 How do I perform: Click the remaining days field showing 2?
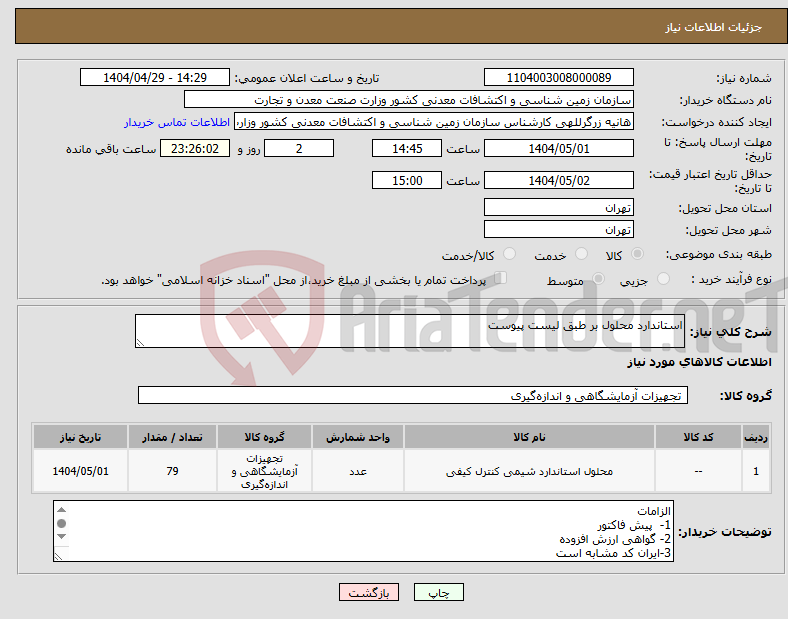299,149
